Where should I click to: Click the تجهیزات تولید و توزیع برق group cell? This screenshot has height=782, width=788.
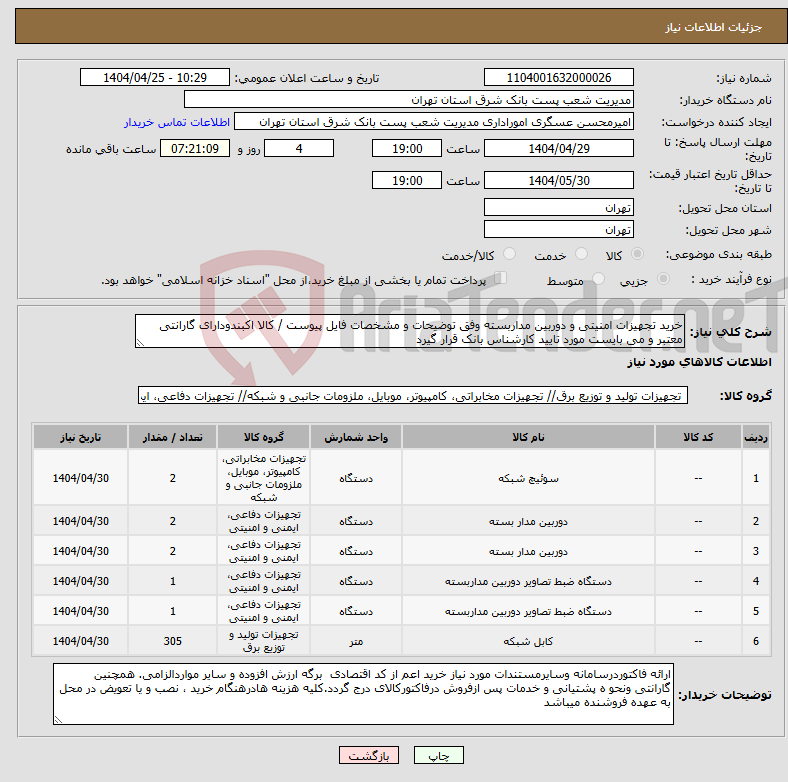click(x=263, y=641)
